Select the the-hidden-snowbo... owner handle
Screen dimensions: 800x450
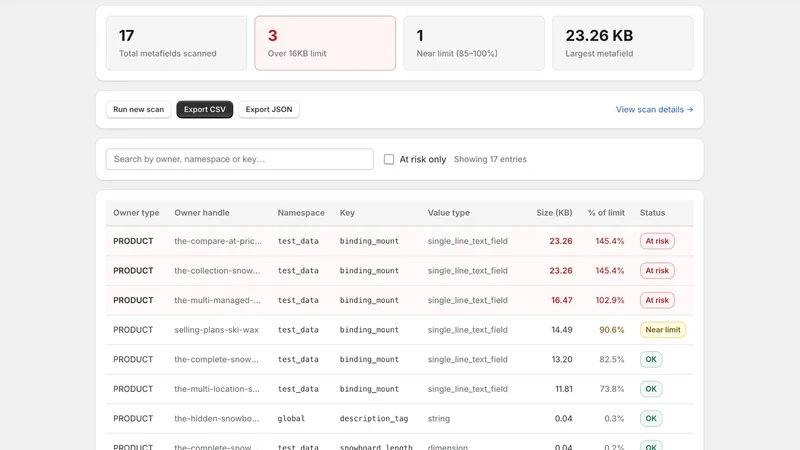pos(216,418)
